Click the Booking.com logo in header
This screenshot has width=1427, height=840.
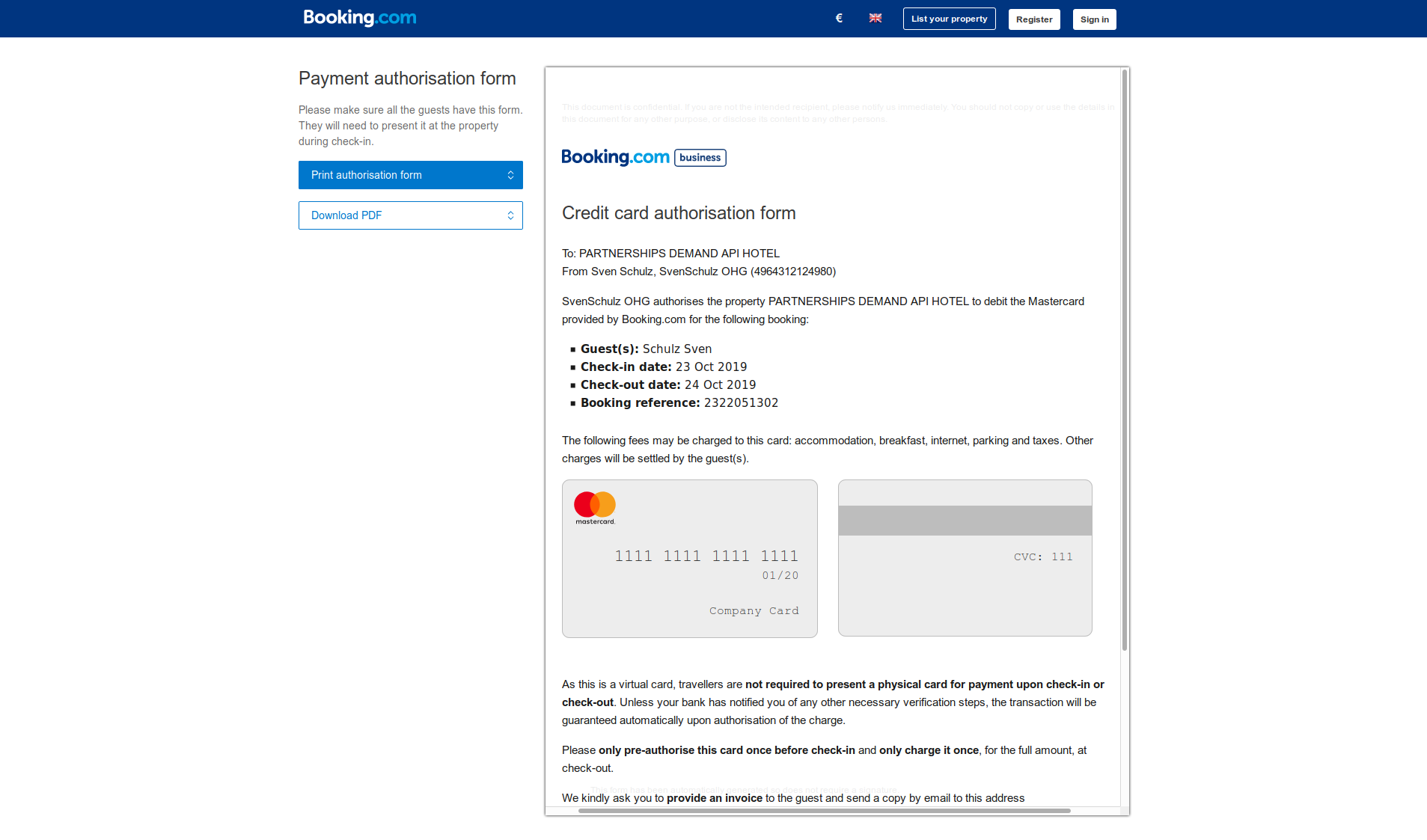[x=359, y=18]
